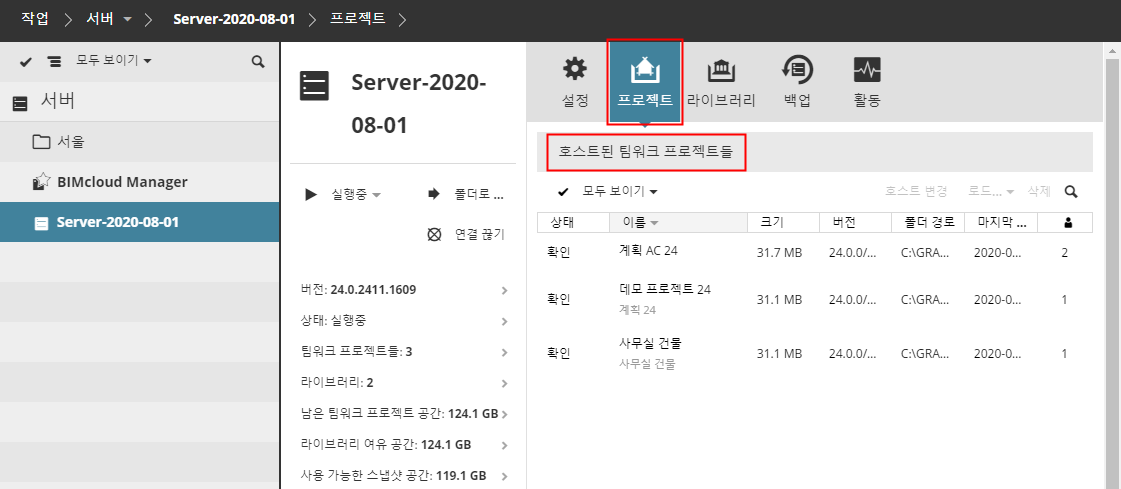Image resolution: width=1121 pixels, height=489 pixels.
Task: Click the checkmark icon in projects toolbar
Action: (563, 192)
